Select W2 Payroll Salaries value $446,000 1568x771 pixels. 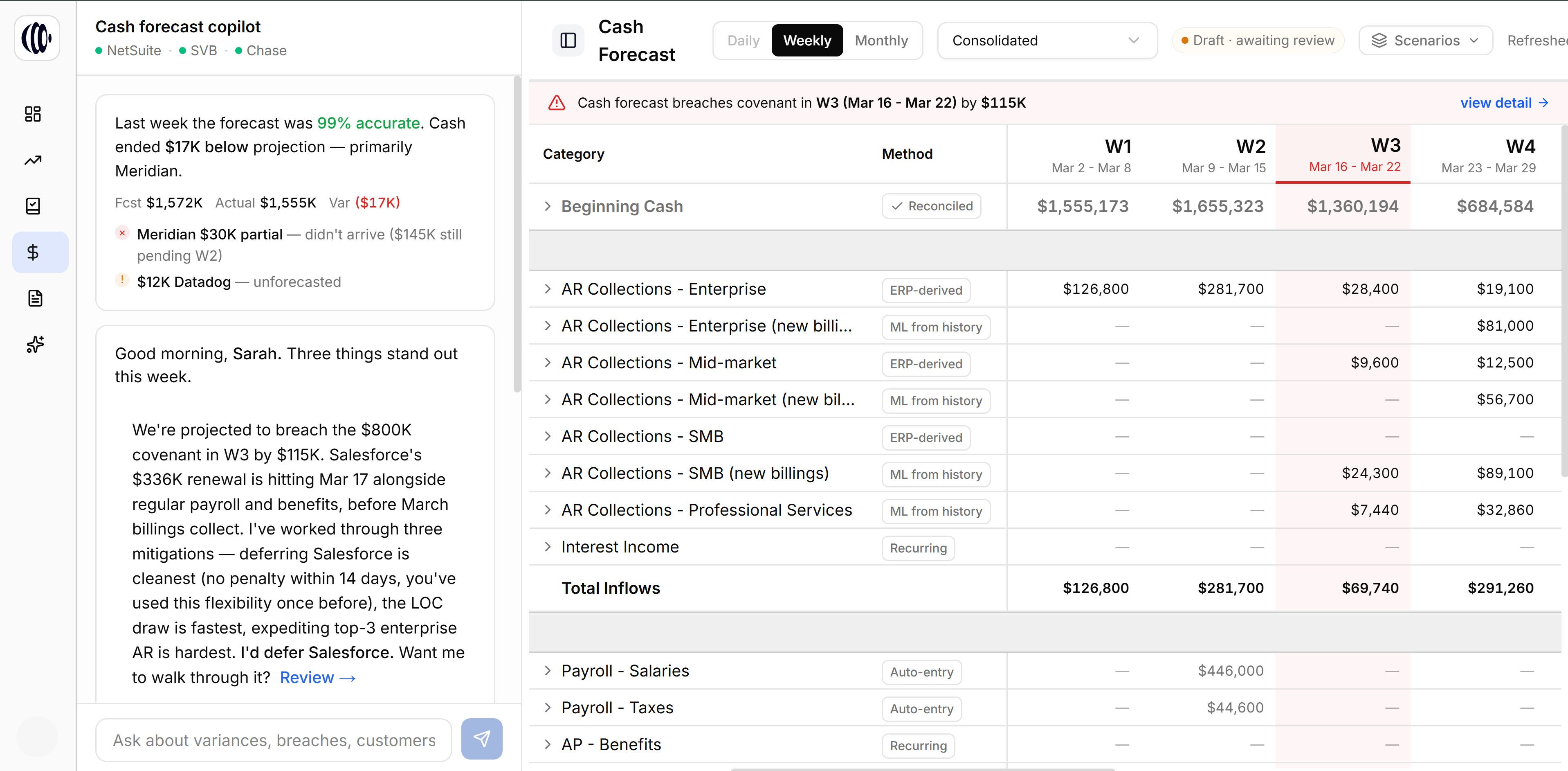(1231, 671)
